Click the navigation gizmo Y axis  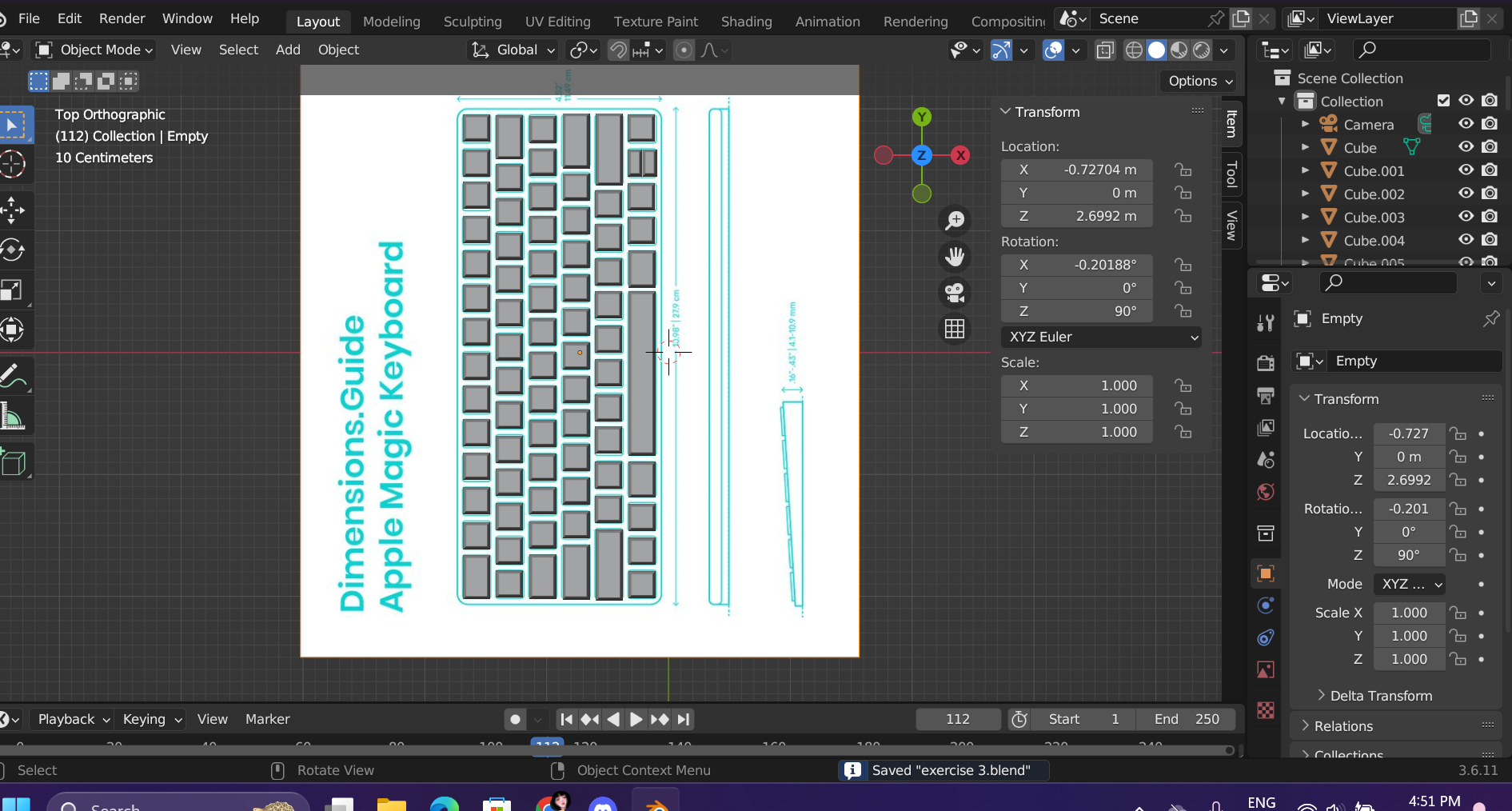[922, 117]
